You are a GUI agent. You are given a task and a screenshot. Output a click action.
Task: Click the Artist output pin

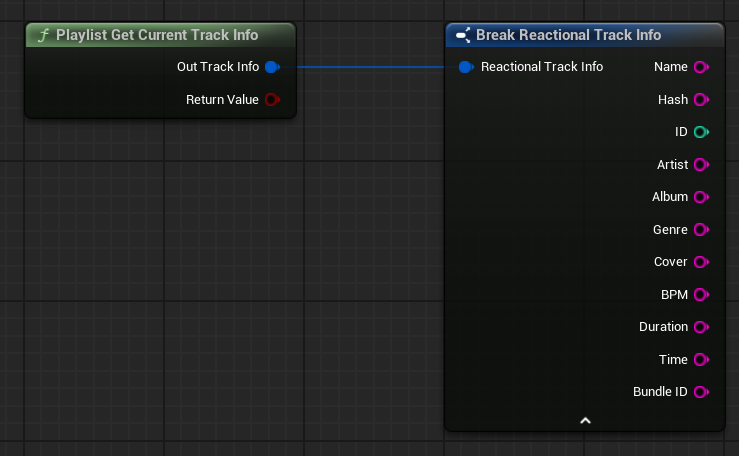click(x=701, y=164)
